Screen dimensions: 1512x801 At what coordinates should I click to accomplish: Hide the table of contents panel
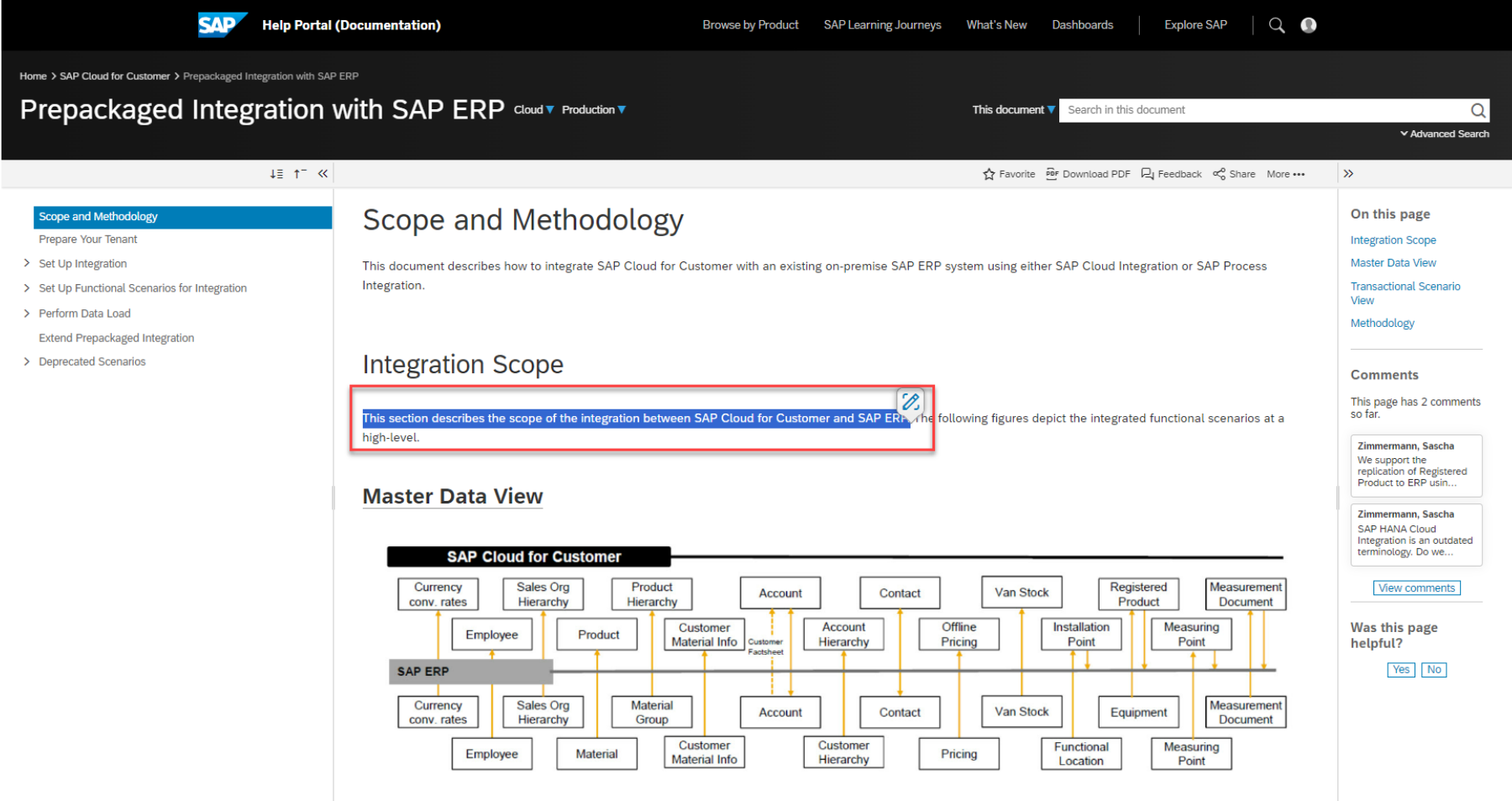[x=323, y=174]
